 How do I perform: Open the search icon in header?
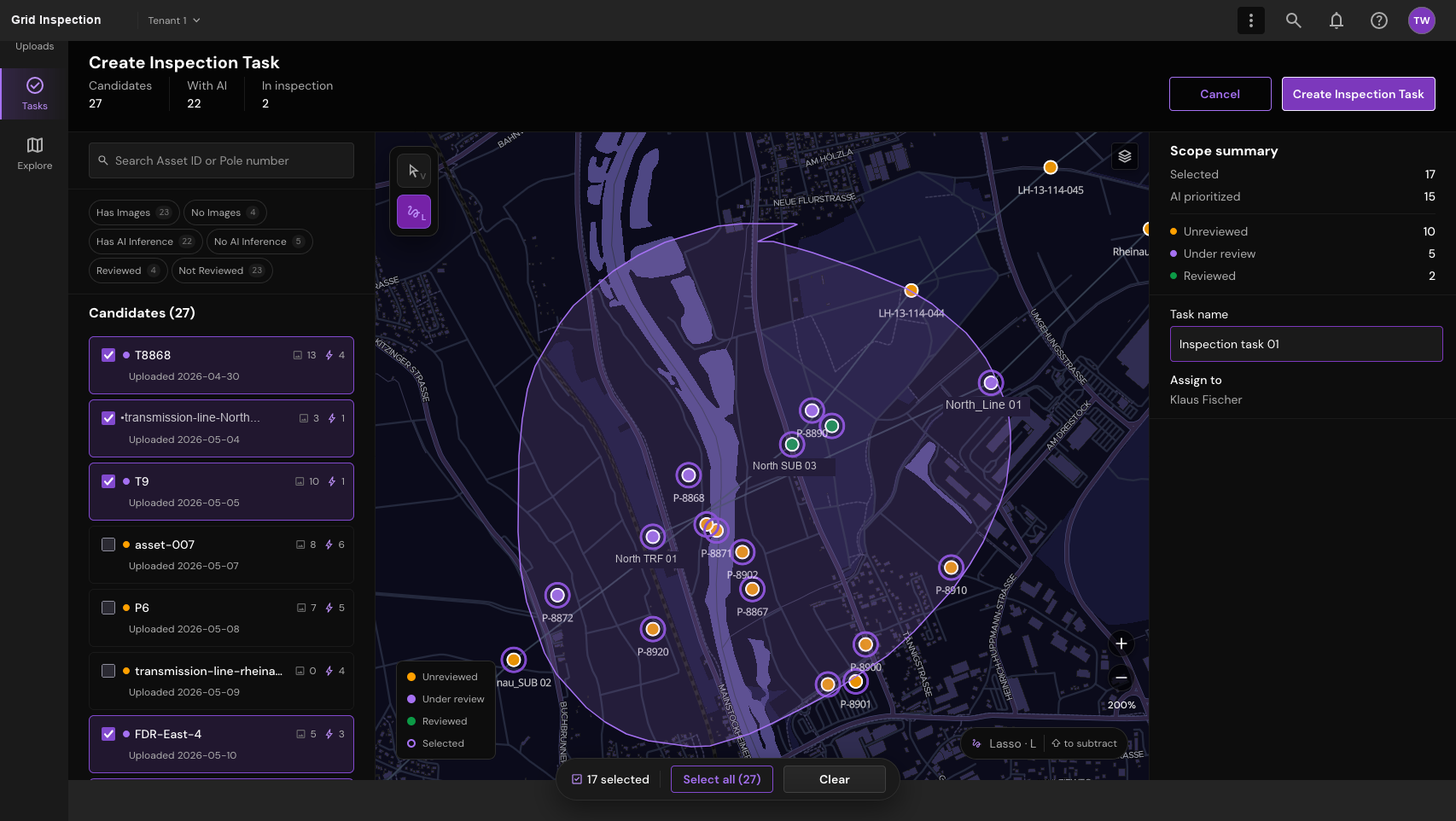coord(1294,20)
